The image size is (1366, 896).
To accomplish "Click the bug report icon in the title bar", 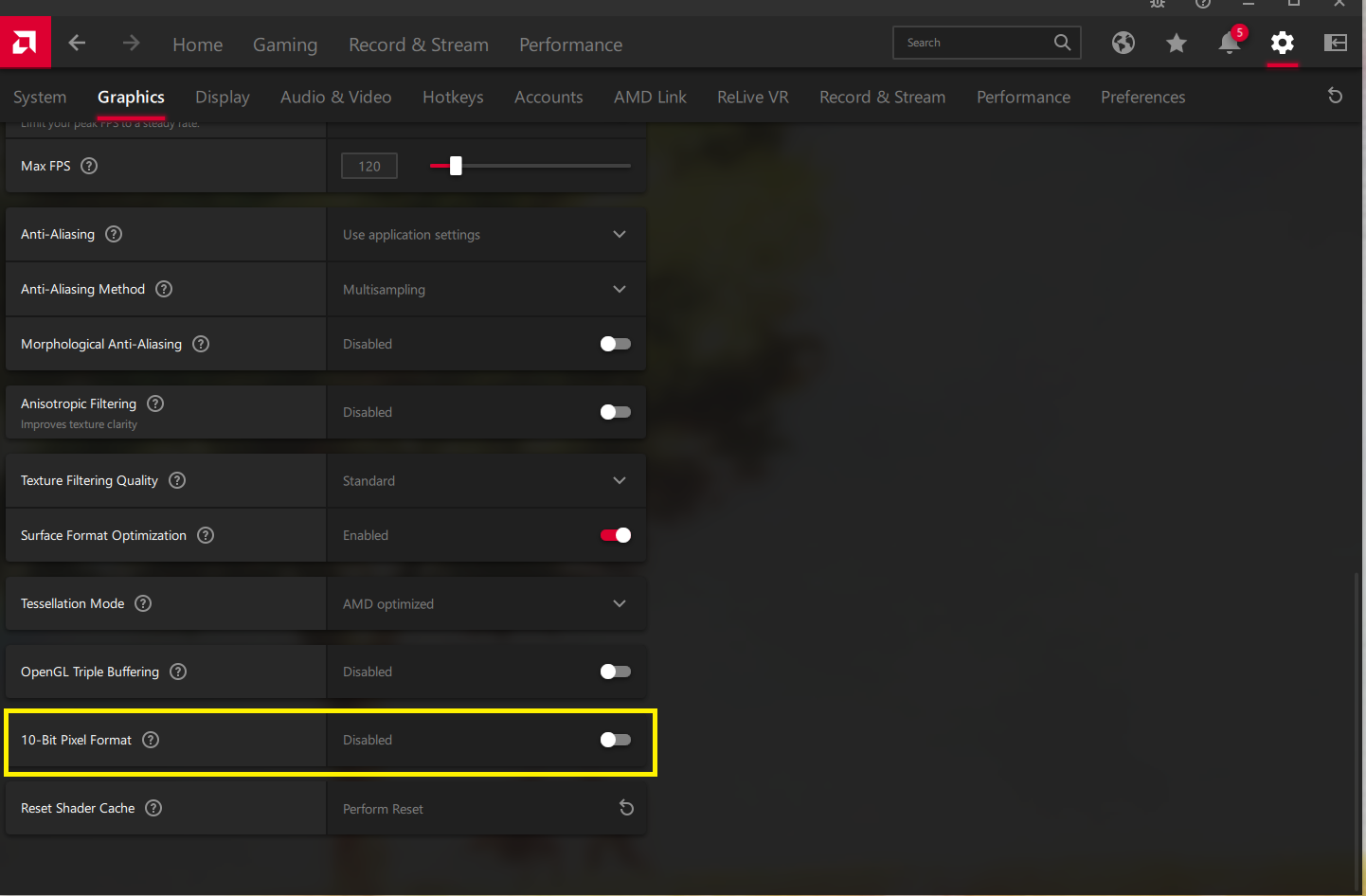I will click(1158, 4).
